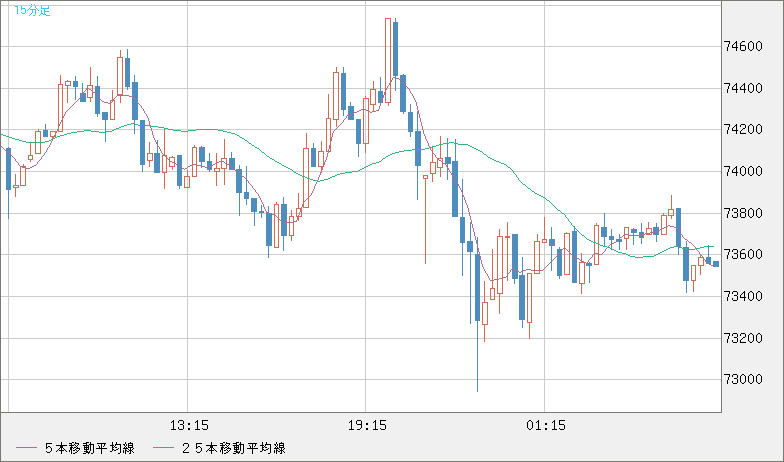
Task: Click the purple 5-period legend line swatch
Action: [x=26, y=448]
